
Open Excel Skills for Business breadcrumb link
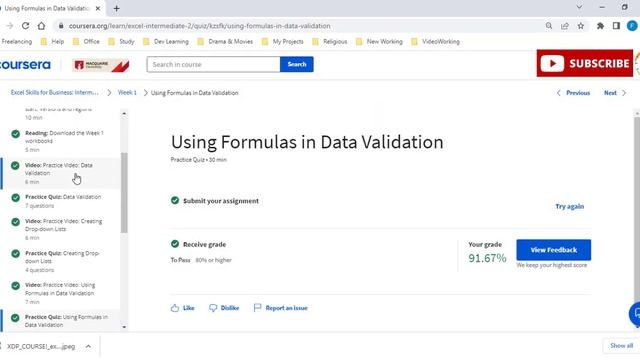pyautogui.click(x=55, y=93)
